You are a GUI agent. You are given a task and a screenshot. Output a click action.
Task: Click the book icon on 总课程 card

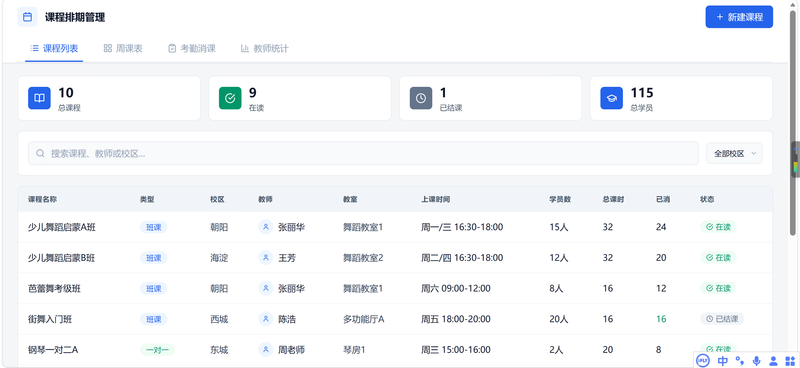click(39, 98)
